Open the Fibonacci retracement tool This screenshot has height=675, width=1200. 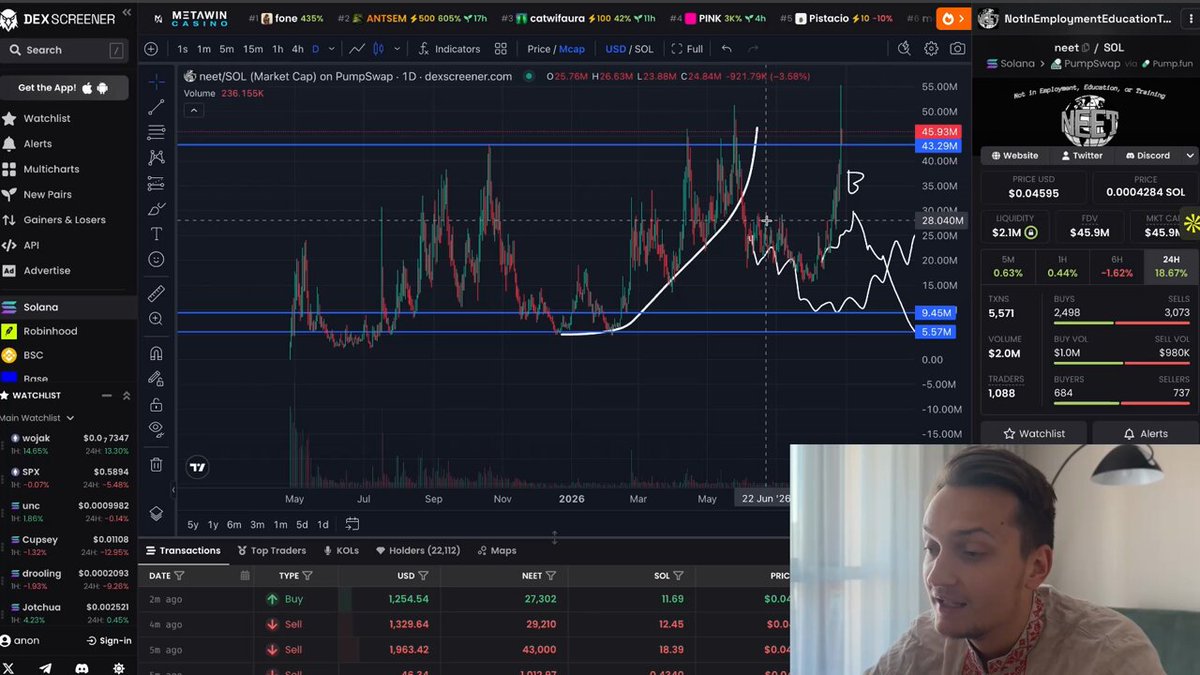click(x=156, y=132)
